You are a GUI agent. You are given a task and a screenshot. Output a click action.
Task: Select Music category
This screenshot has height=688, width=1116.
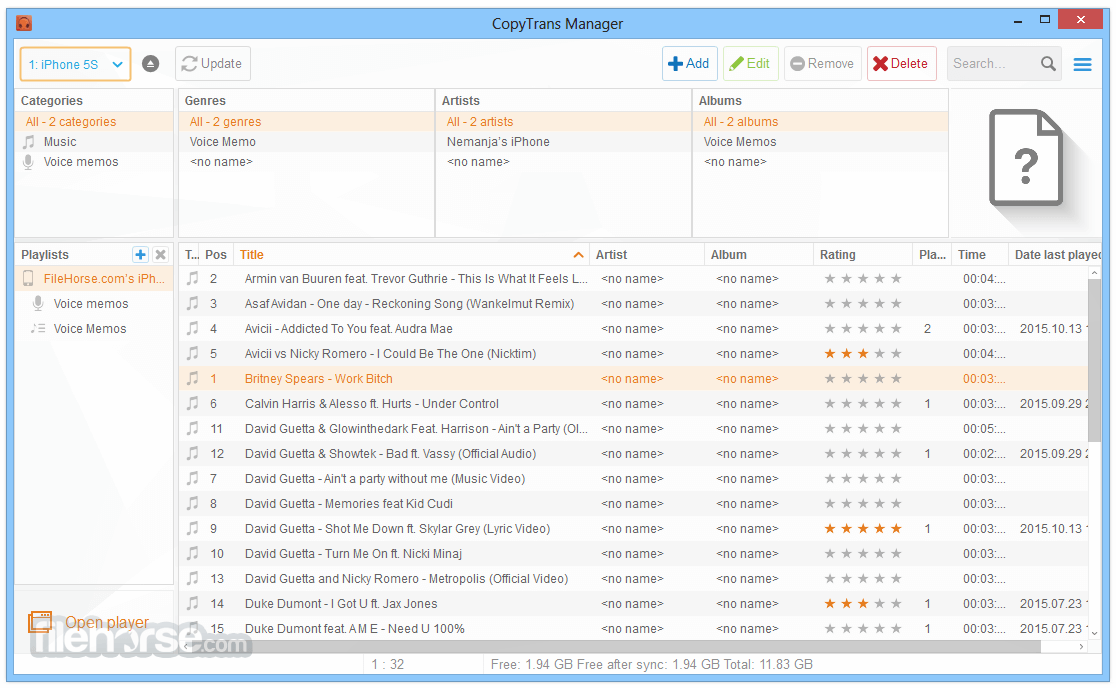[x=94, y=142]
